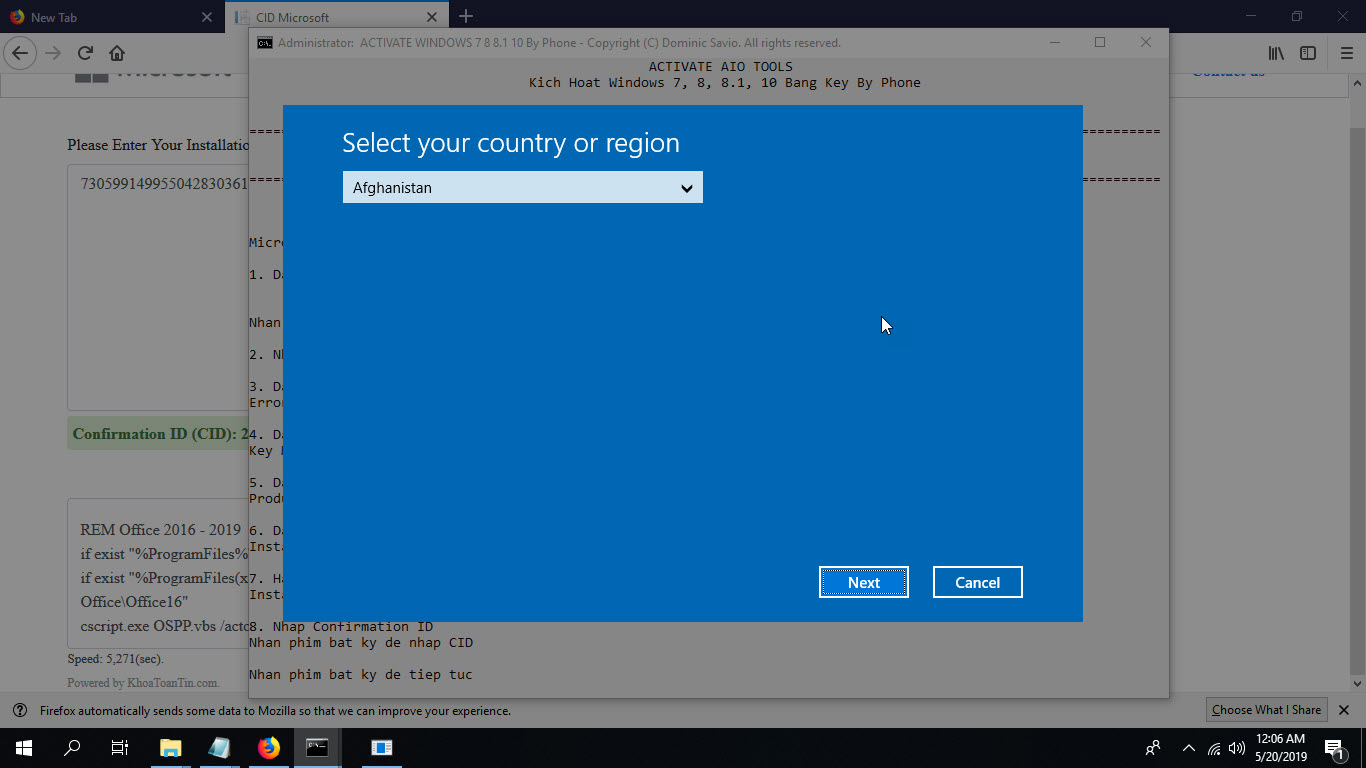Screen dimensions: 1366x768
Task: Switch to the CID Microsoft tab
Action: [325, 17]
